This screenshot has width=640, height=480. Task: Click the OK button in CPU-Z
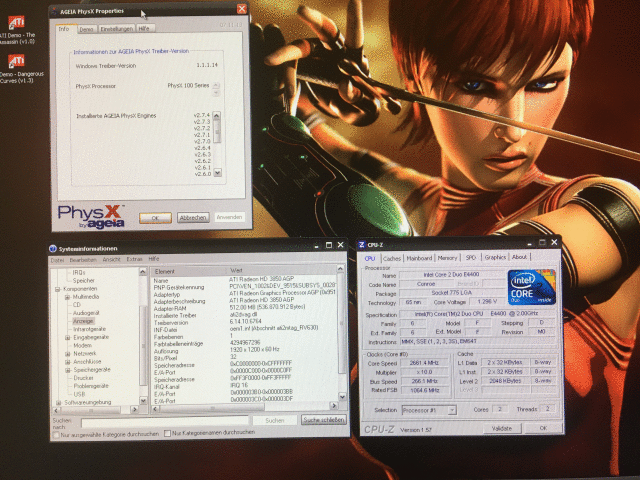(543, 428)
